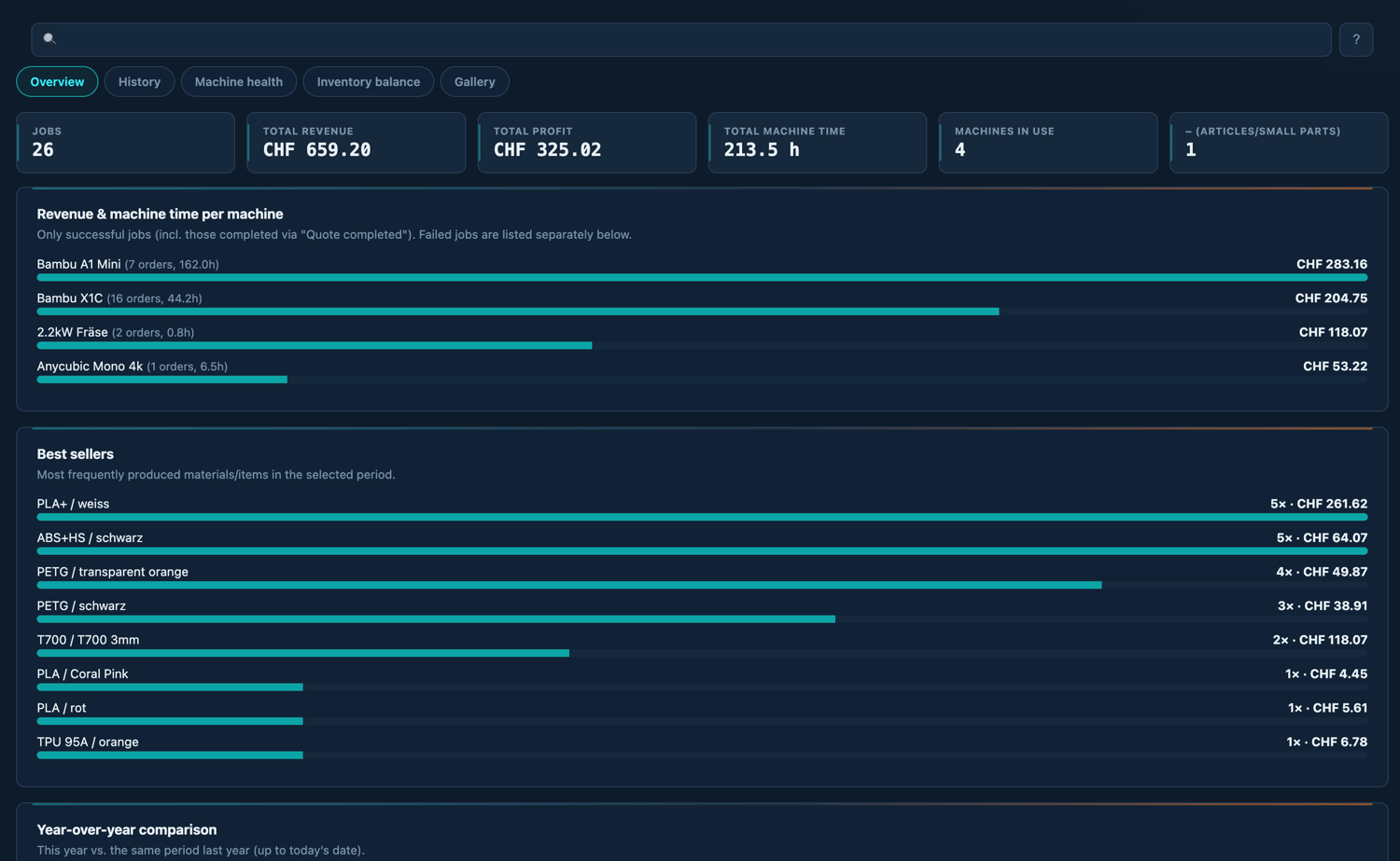Click PETG / transparent orange bar
This screenshot has width=1400, height=861.
702,585
